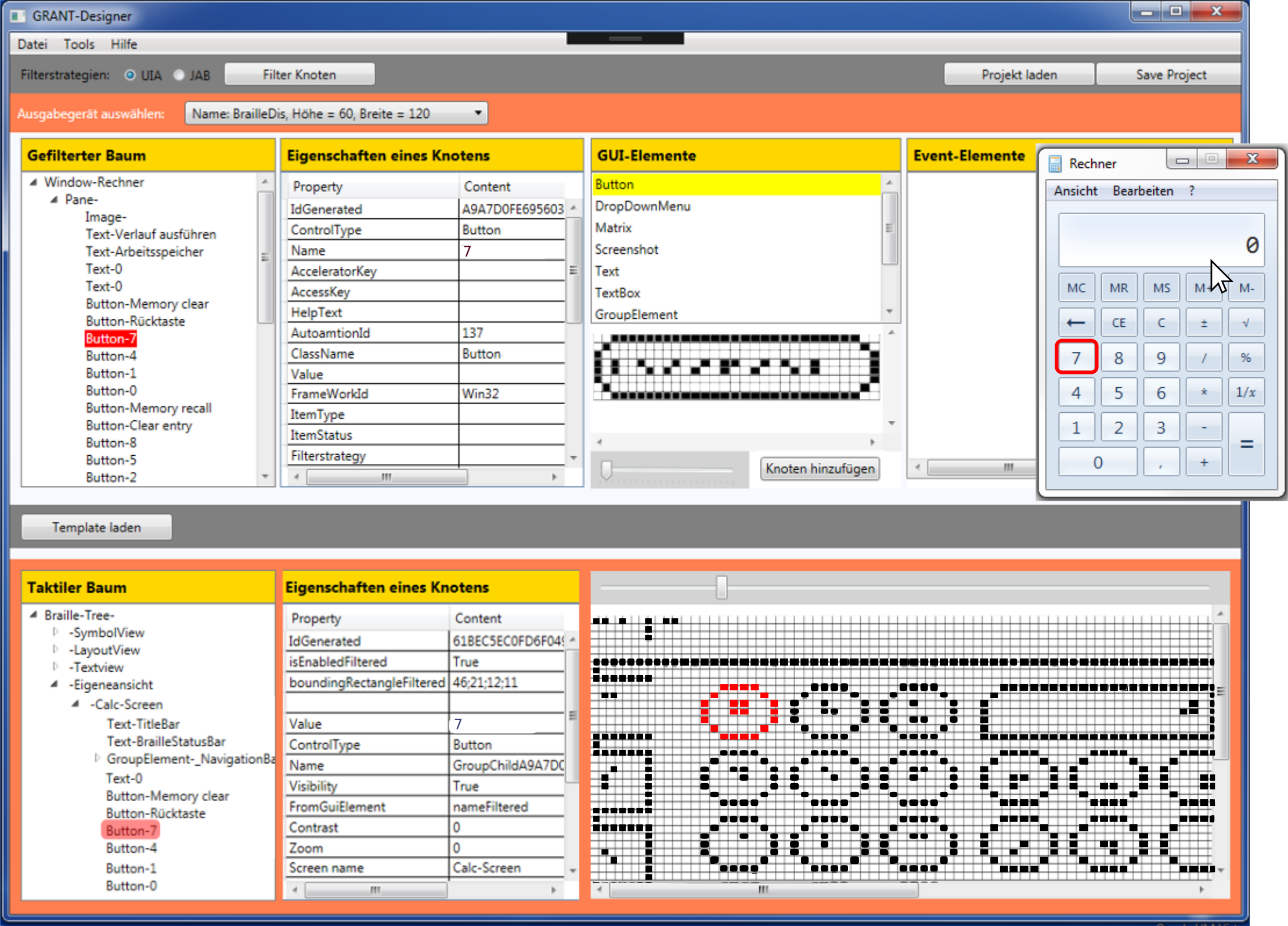Expand the -LayoutView tree node
Viewport: 1288px width, 926px height.
point(56,649)
